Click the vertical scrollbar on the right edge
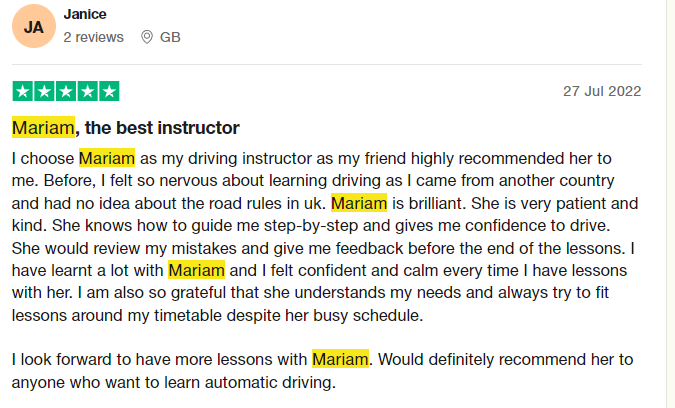The height and width of the screenshot is (408, 675). [x=670, y=204]
